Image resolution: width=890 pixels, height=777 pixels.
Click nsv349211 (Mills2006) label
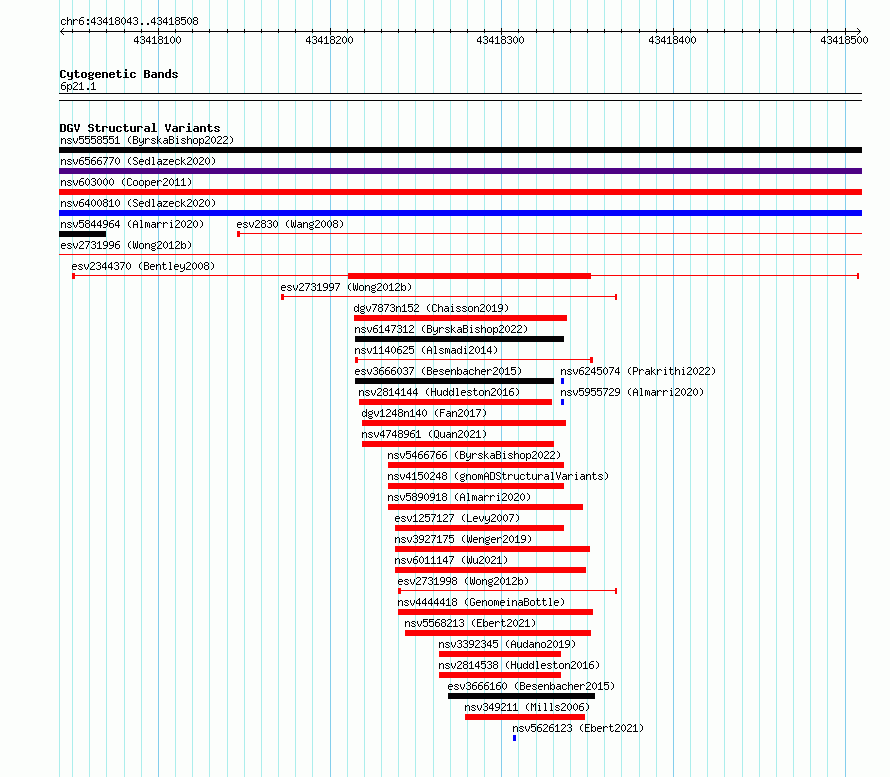point(527,707)
